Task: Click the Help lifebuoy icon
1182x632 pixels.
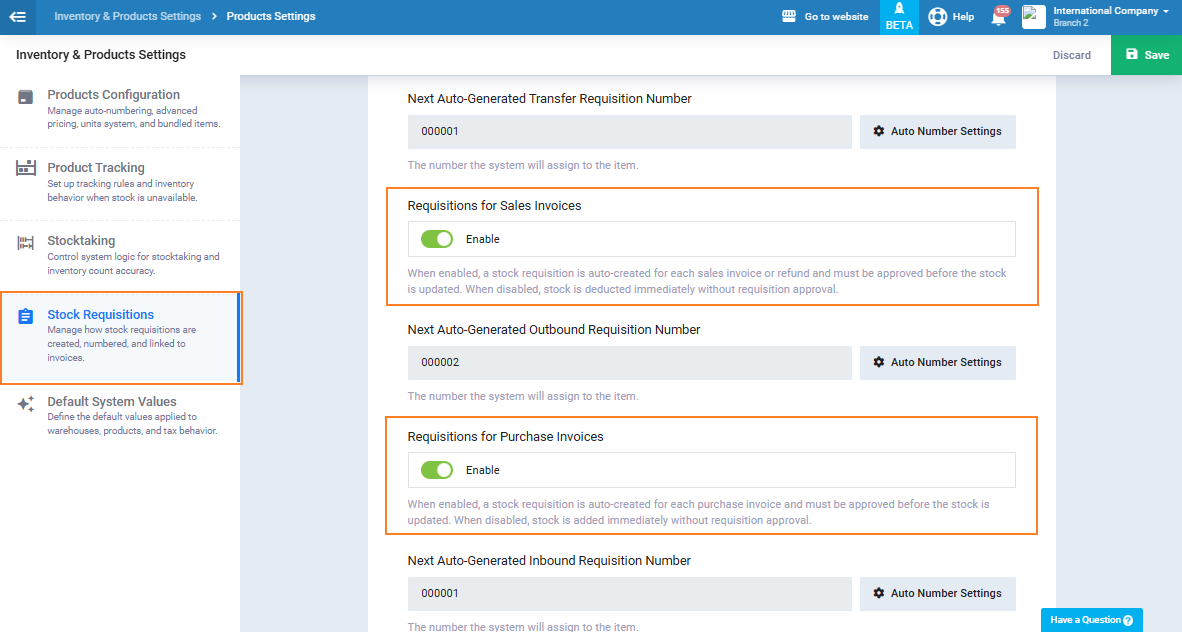Action: pyautogui.click(x=937, y=17)
